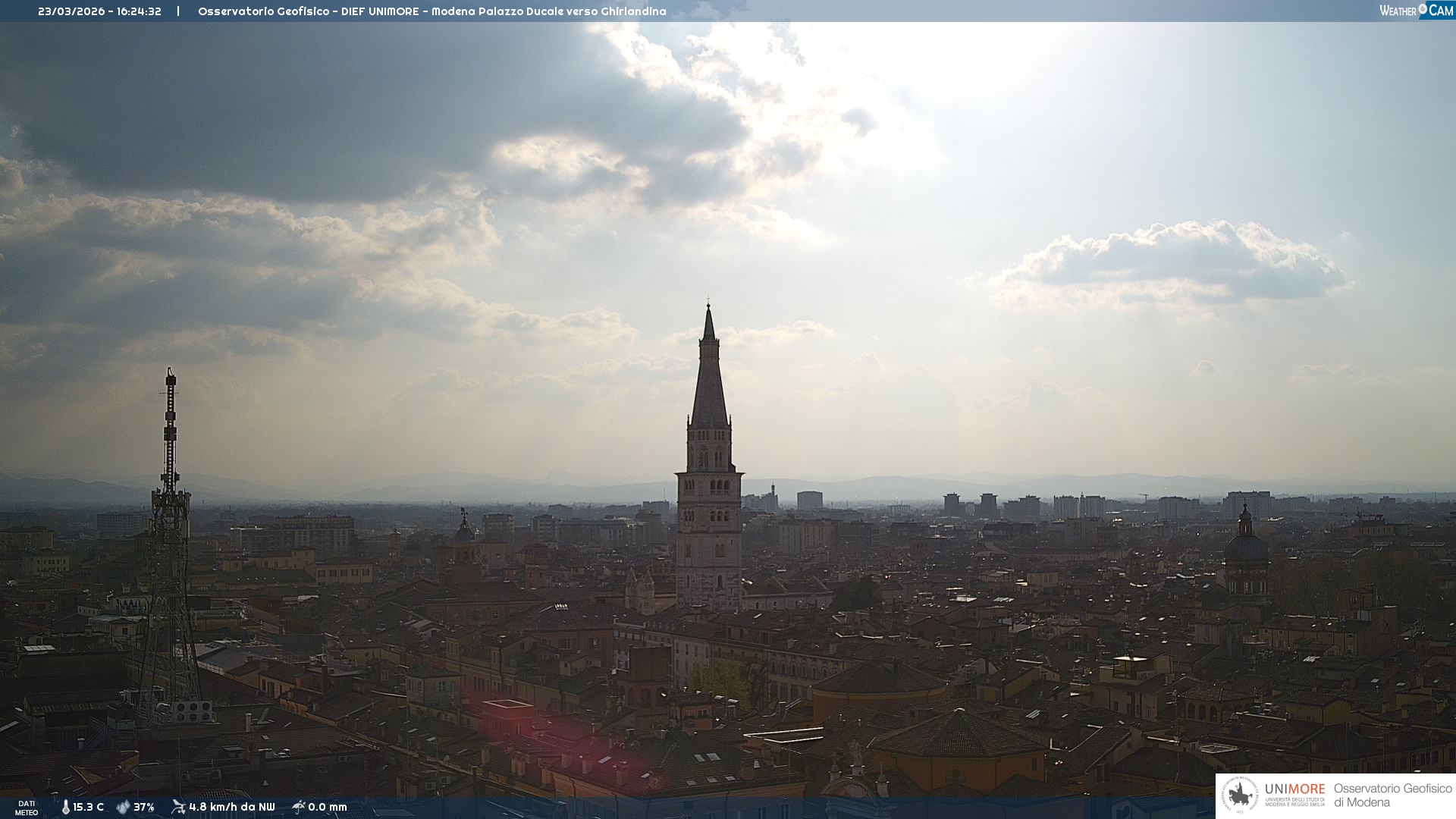Click the thermometer temperature icon
1456x819 pixels.
[x=65, y=808]
